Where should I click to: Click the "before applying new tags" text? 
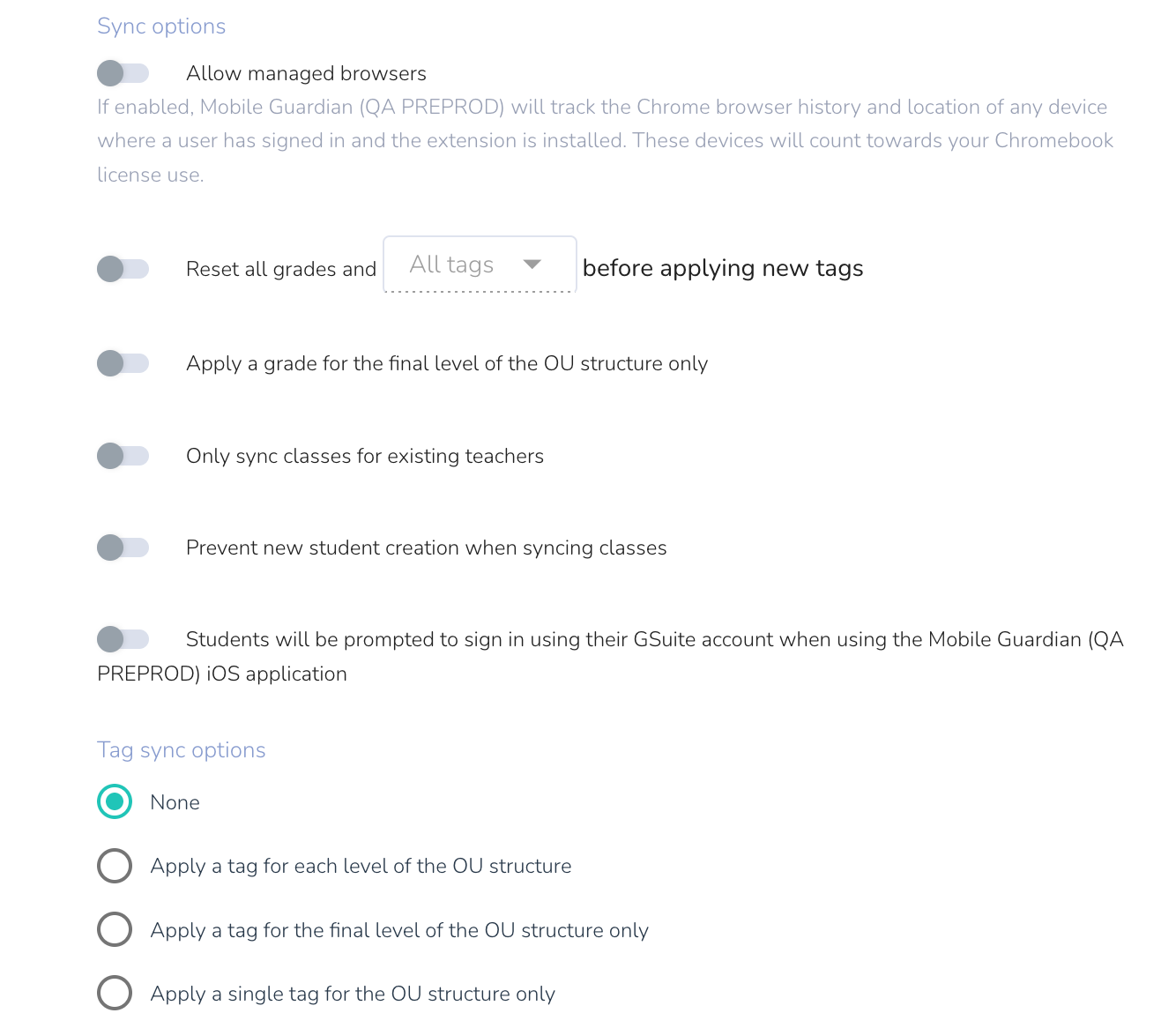tap(723, 268)
